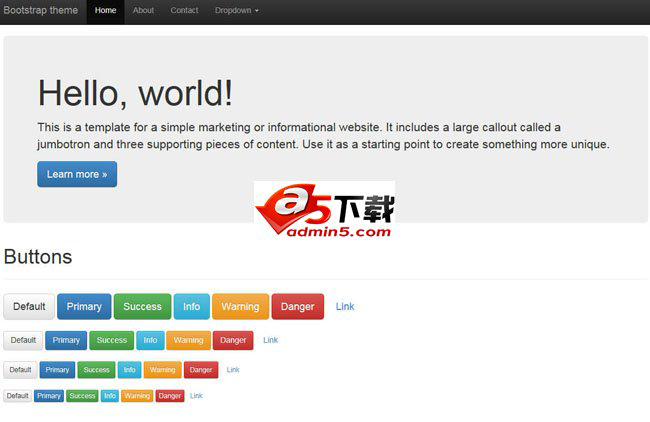Select the second-largest Success button
Viewport: 650px width, 422px height.
click(x=112, y=340)
